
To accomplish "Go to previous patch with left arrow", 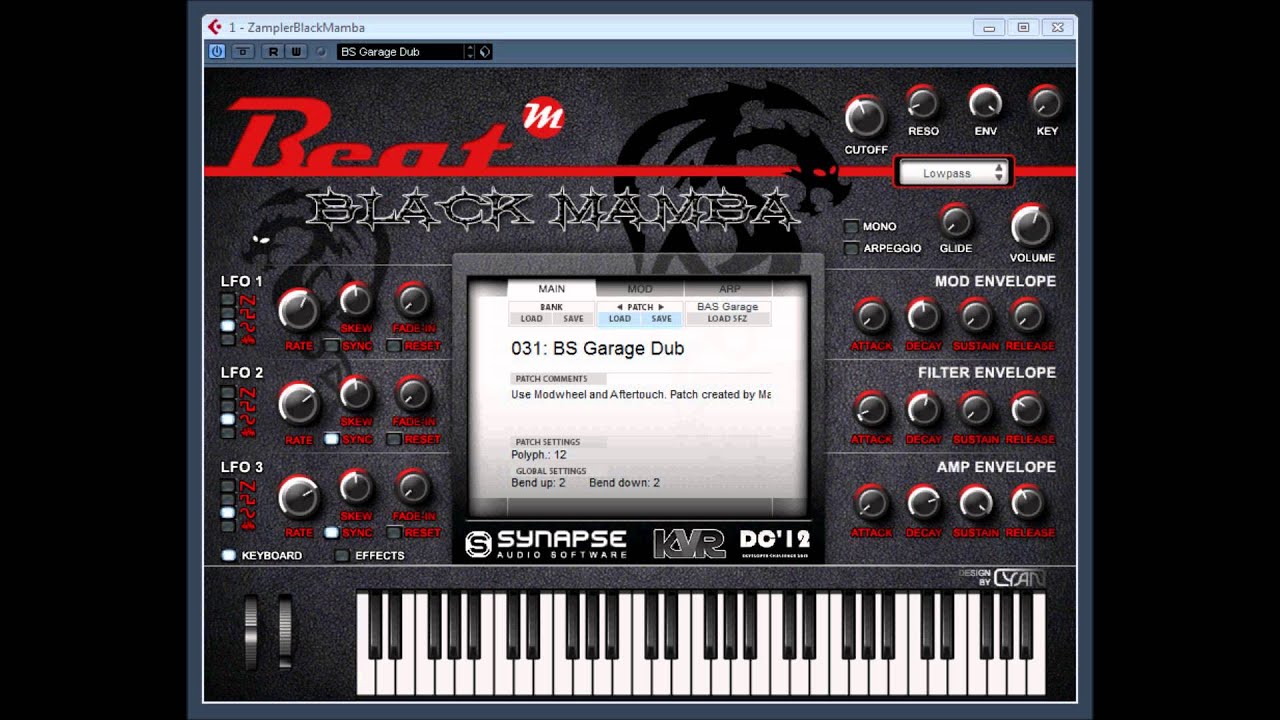I will click(620, 307).
